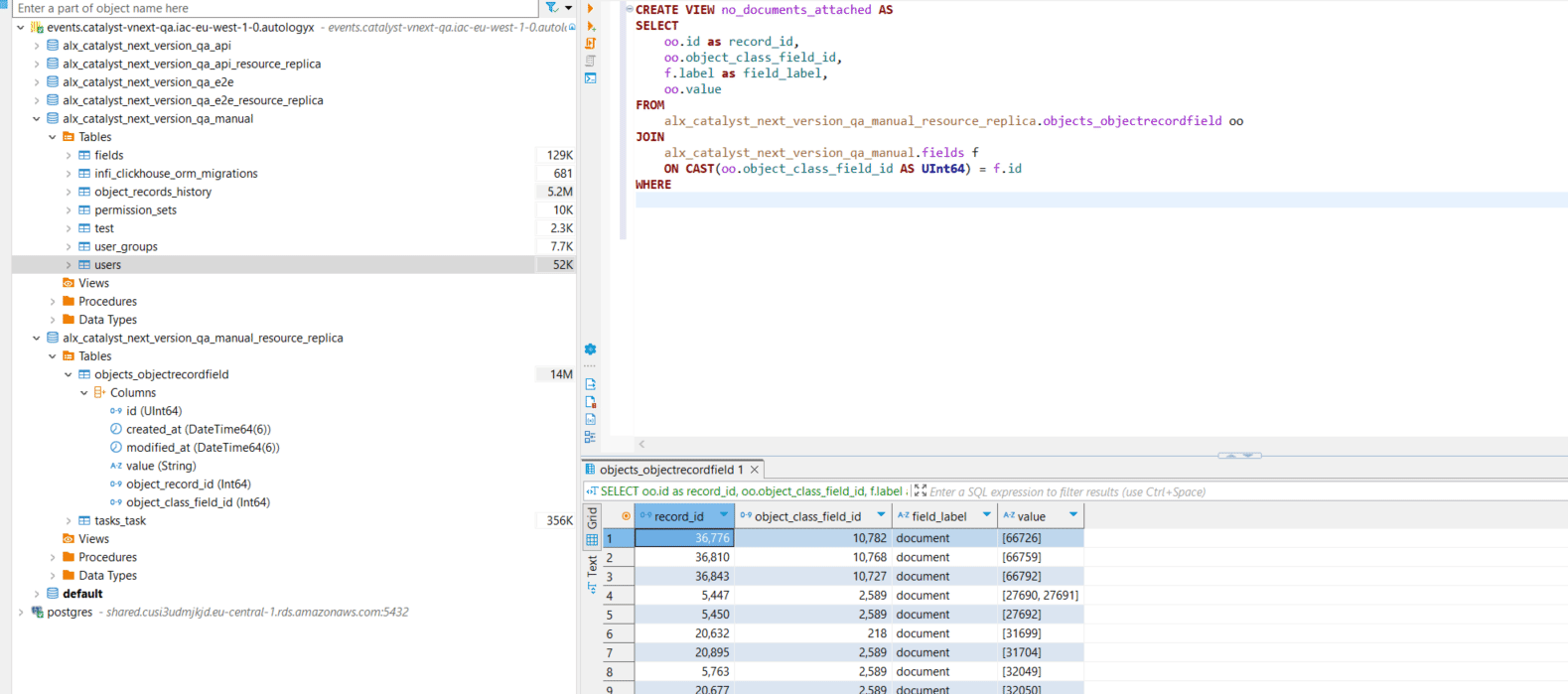Image resolution: width=1568 pixels, height=694 pixels.
Task: Expand alx_catalyst_next_version_qa_e2e_resource_replica database
Action: pos(37,100)
